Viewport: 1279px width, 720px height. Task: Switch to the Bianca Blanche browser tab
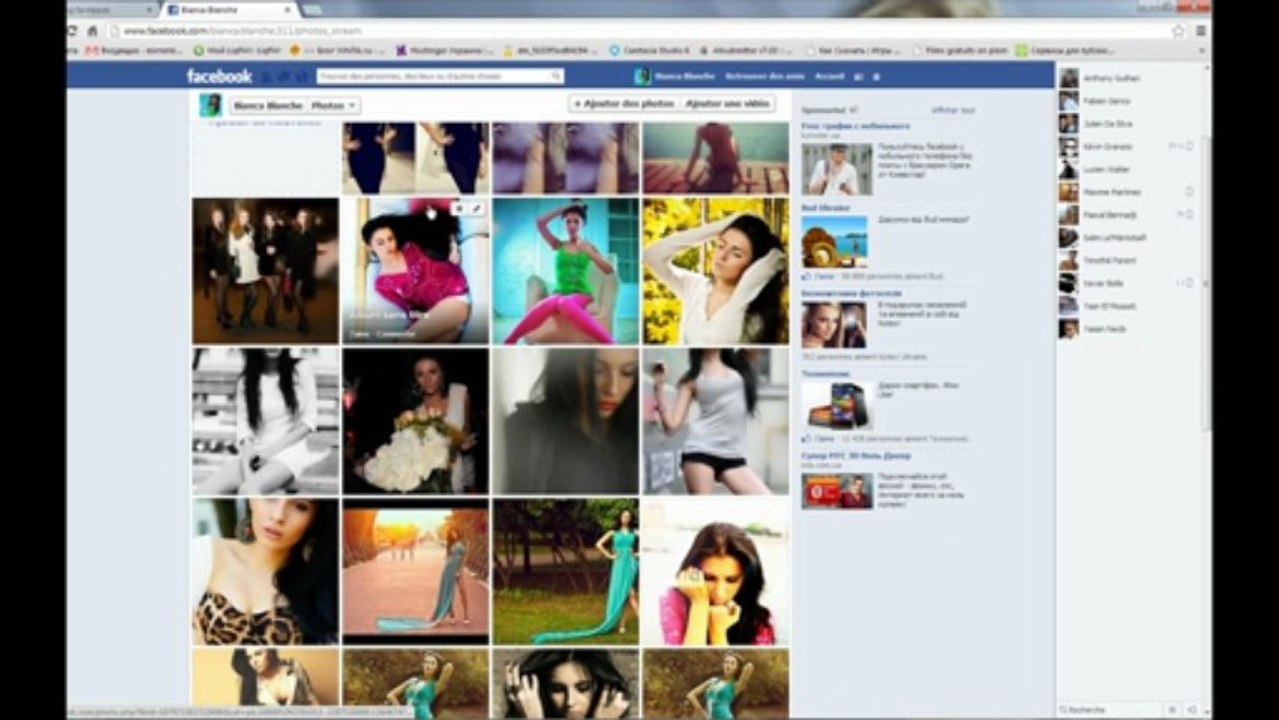228,10
